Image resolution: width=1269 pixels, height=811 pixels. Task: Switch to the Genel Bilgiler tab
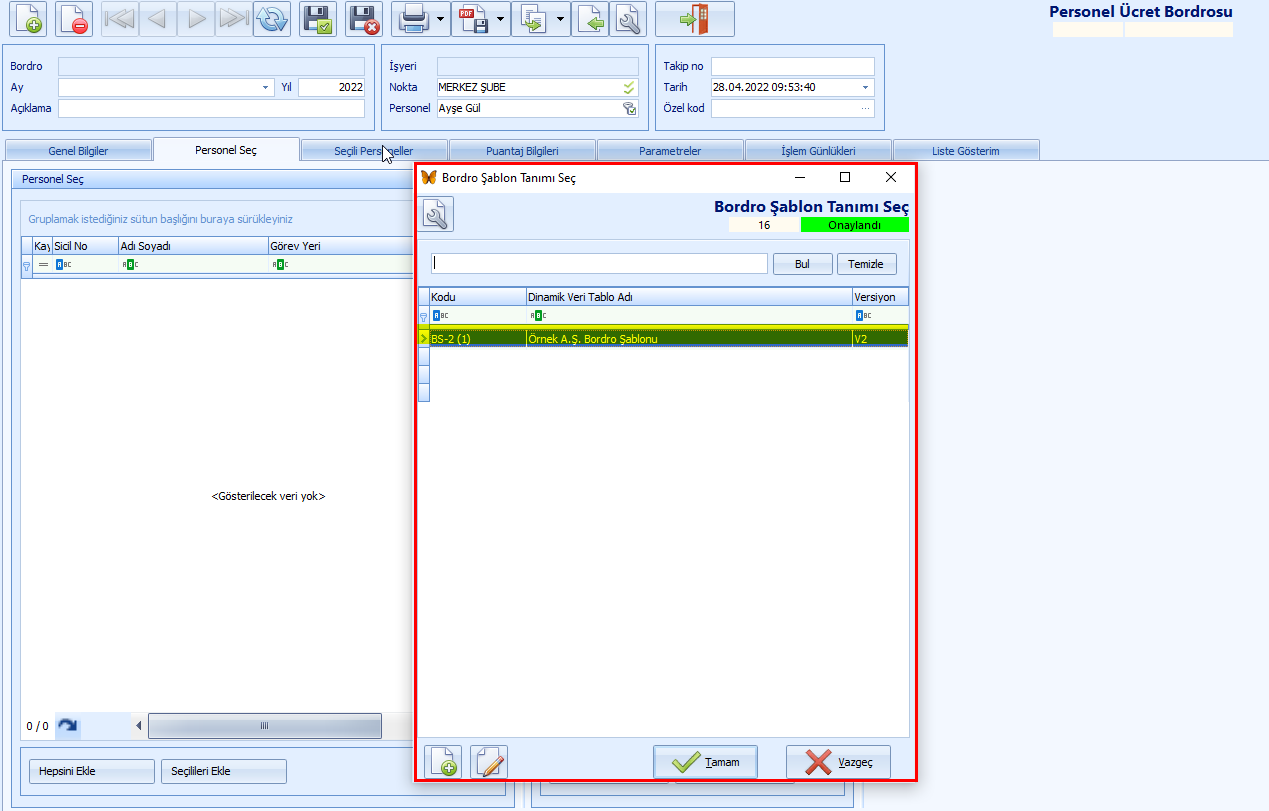tap(78, 151)
